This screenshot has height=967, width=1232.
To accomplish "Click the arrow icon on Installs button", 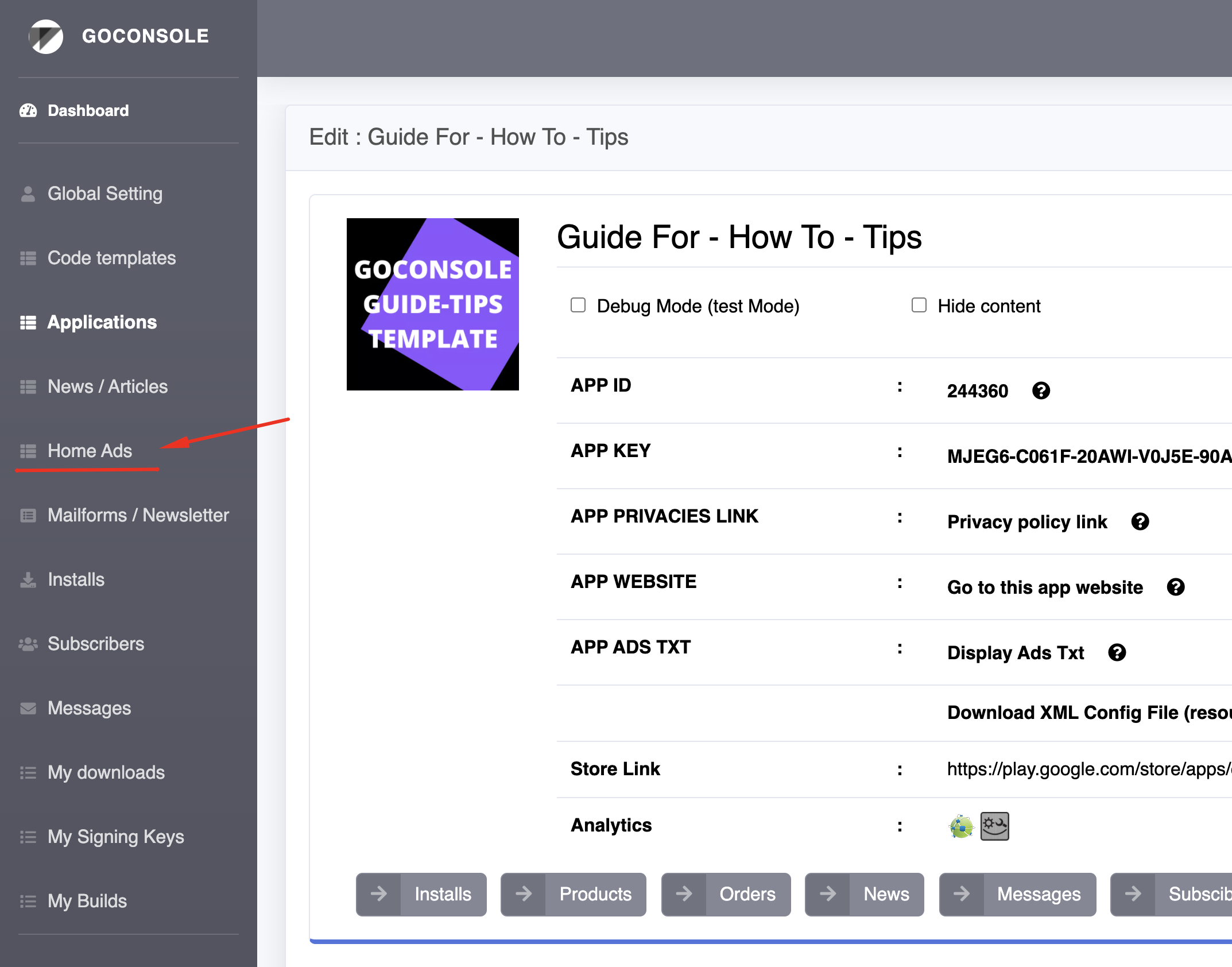I will pos(378,893).
